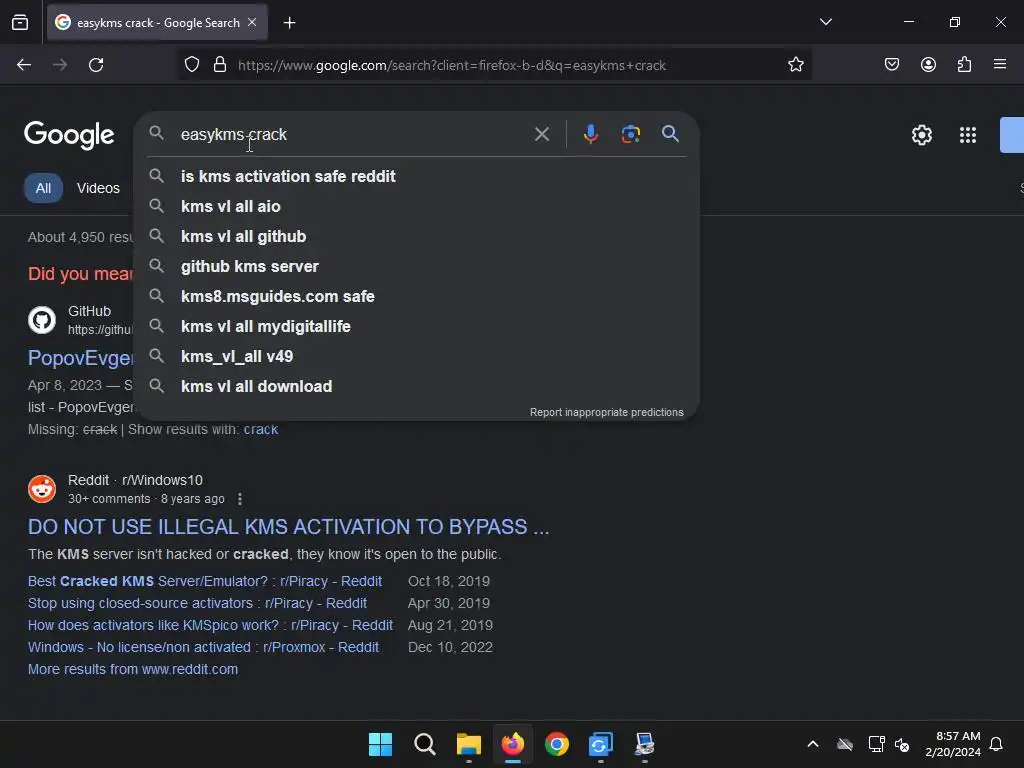The width and height of the screenshot is (1024, 768).
Task: Open taskbar Search
Action: pos(424,744)
